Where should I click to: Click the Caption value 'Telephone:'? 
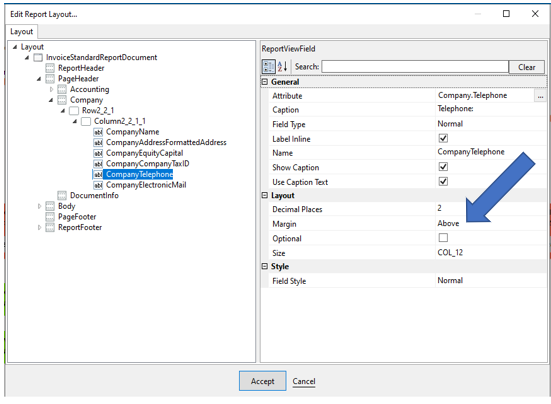[455, 109]
